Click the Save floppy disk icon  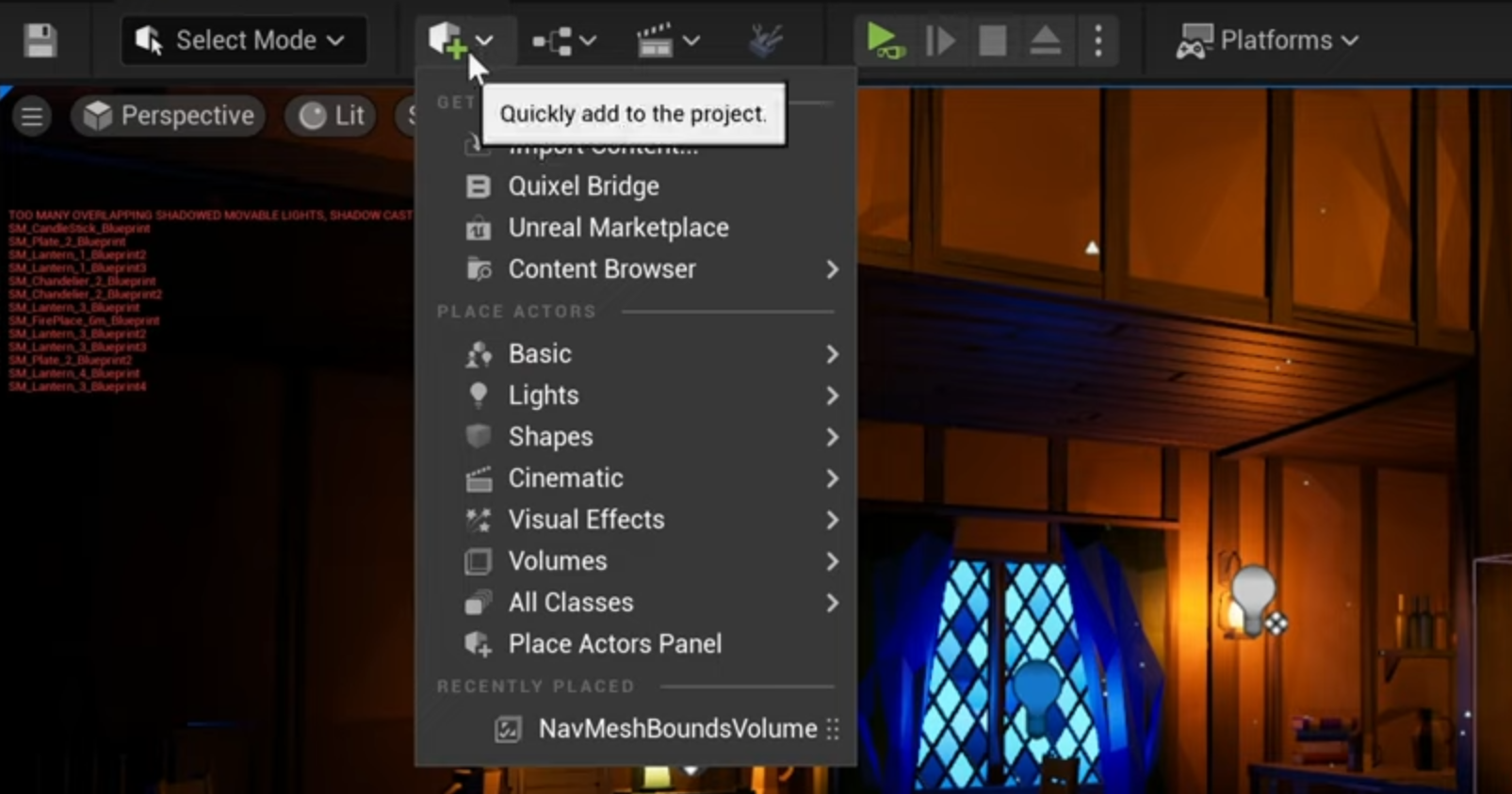(41, 41)
